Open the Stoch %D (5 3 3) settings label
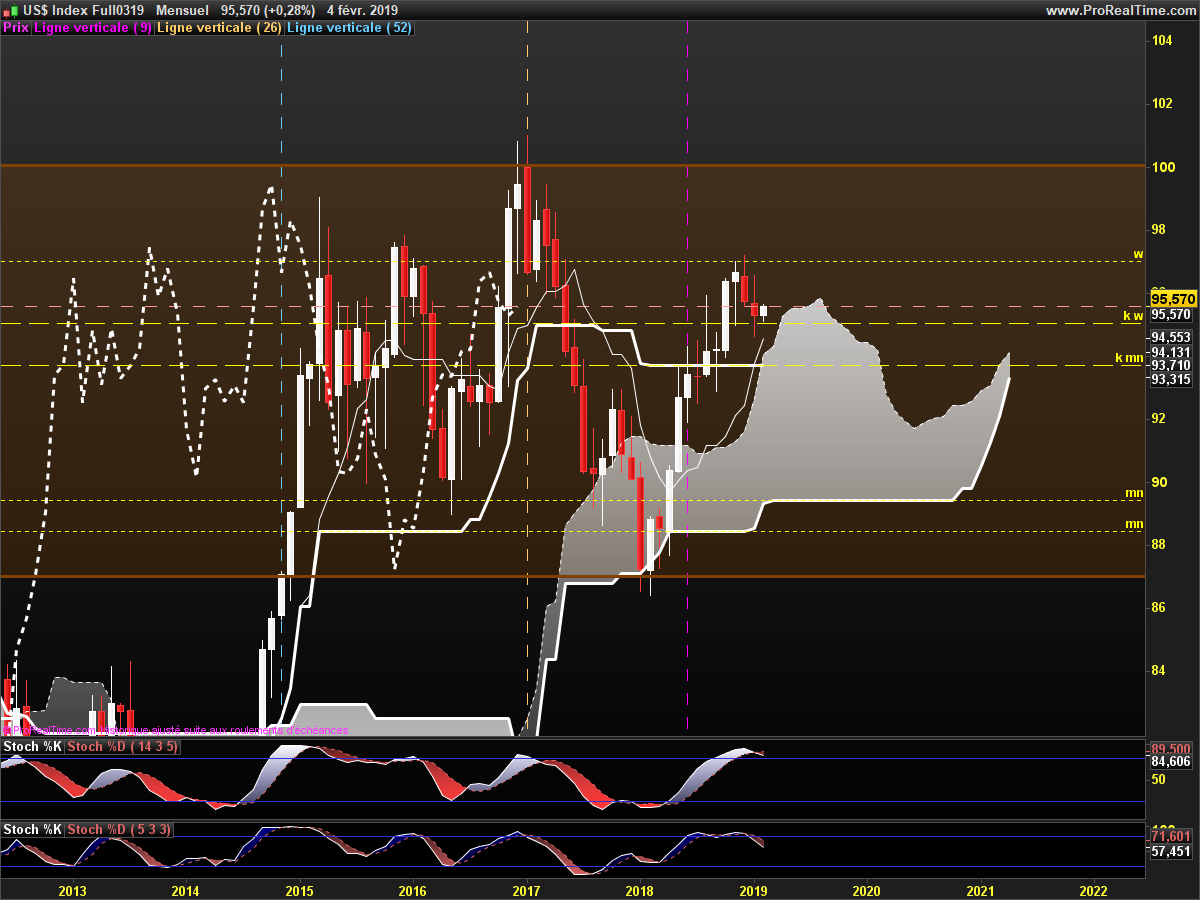1200x900 pixels. 119,830
